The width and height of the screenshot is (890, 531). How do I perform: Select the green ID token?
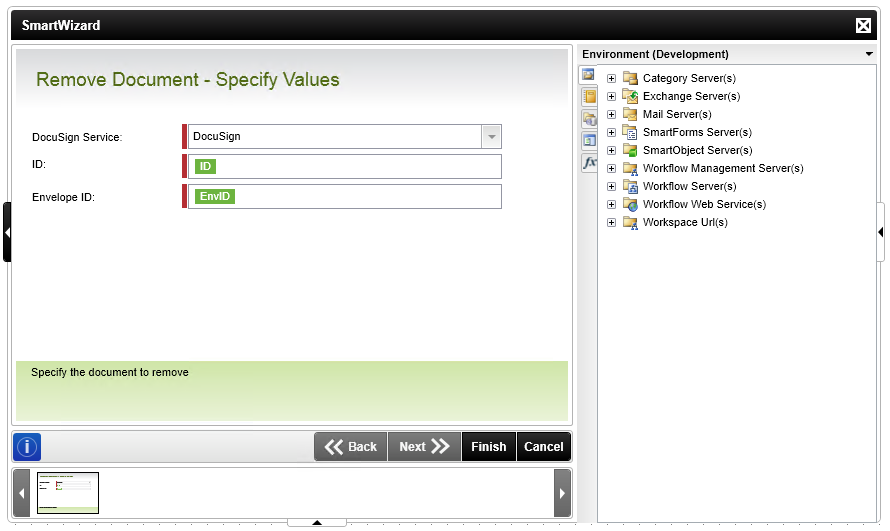pos(205,166)
